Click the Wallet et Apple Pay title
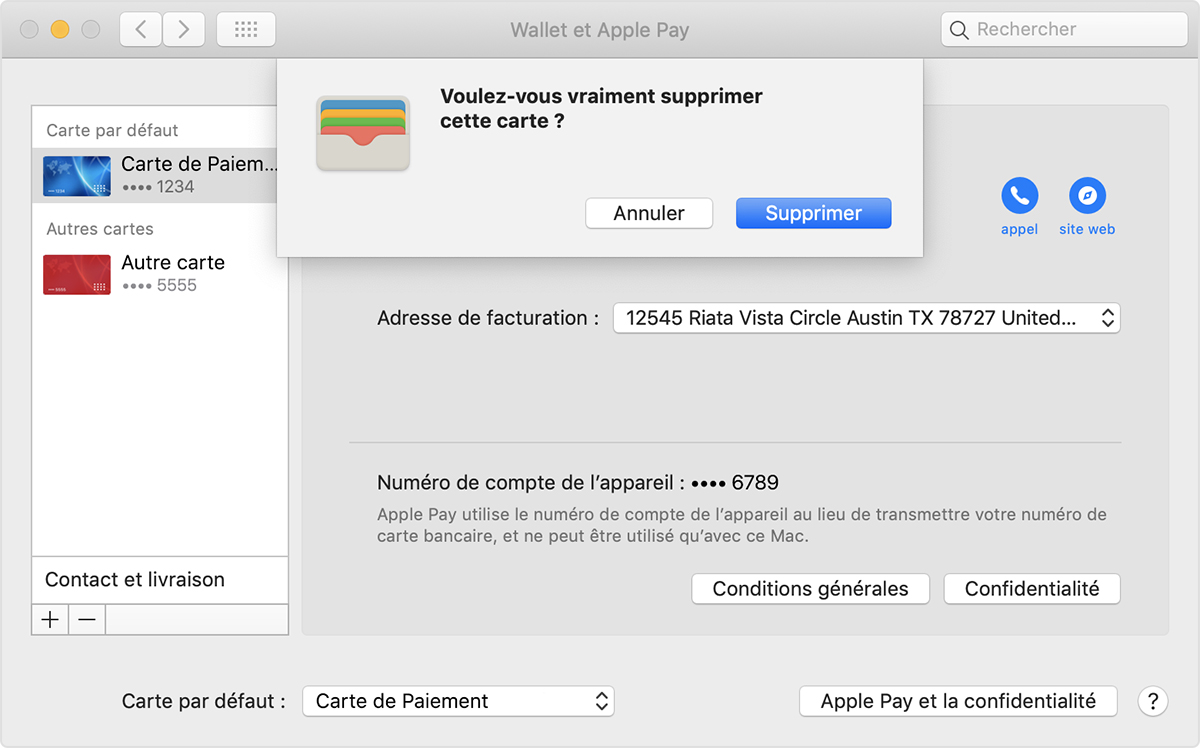This screenshot has width=1200, height=748. tap(600, 30)
